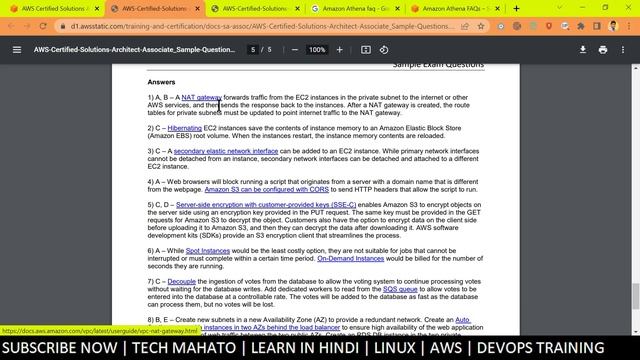Click the page number input field

253,50
